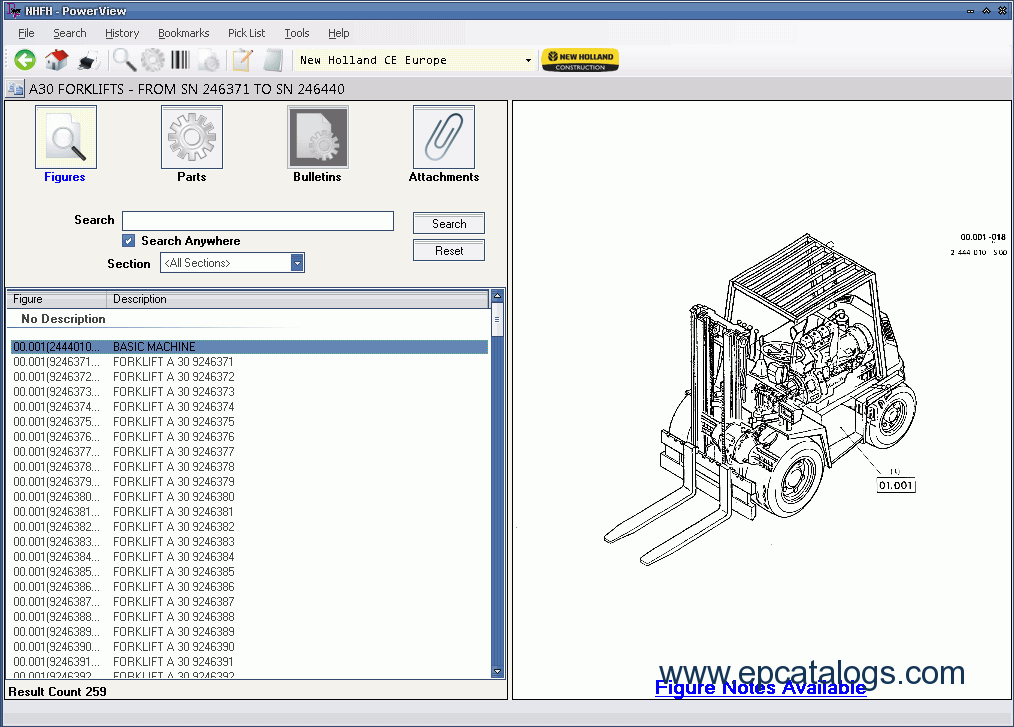
Task: Select row FORKLIFT A 30 9246391
Action: [250, 662]
